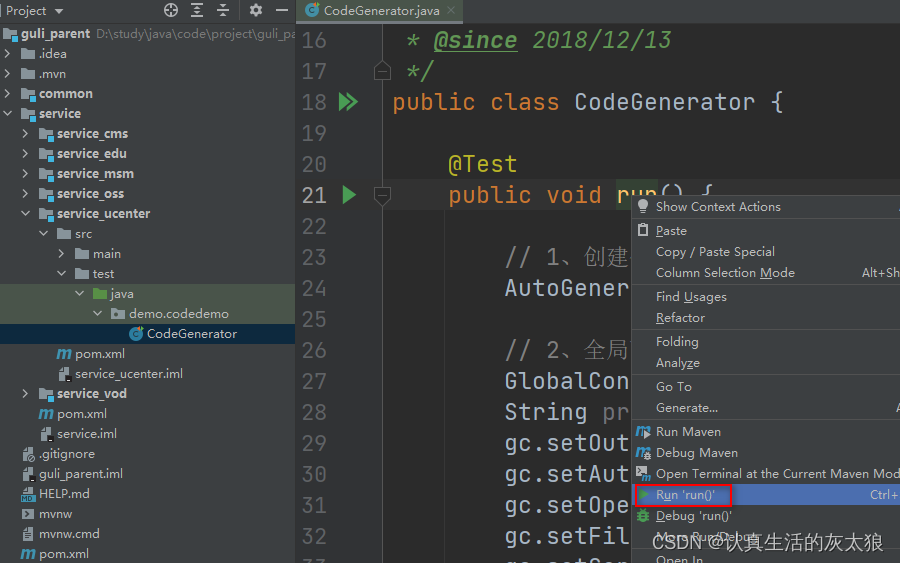Choose Show Context Actions from context menu
Screen dimensions: 900x563
[766, 207]
